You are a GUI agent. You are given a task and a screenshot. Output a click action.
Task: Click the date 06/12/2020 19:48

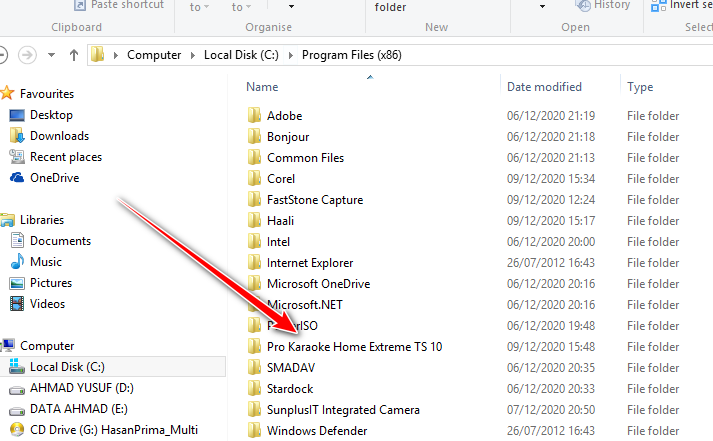[x=551, y=326]
